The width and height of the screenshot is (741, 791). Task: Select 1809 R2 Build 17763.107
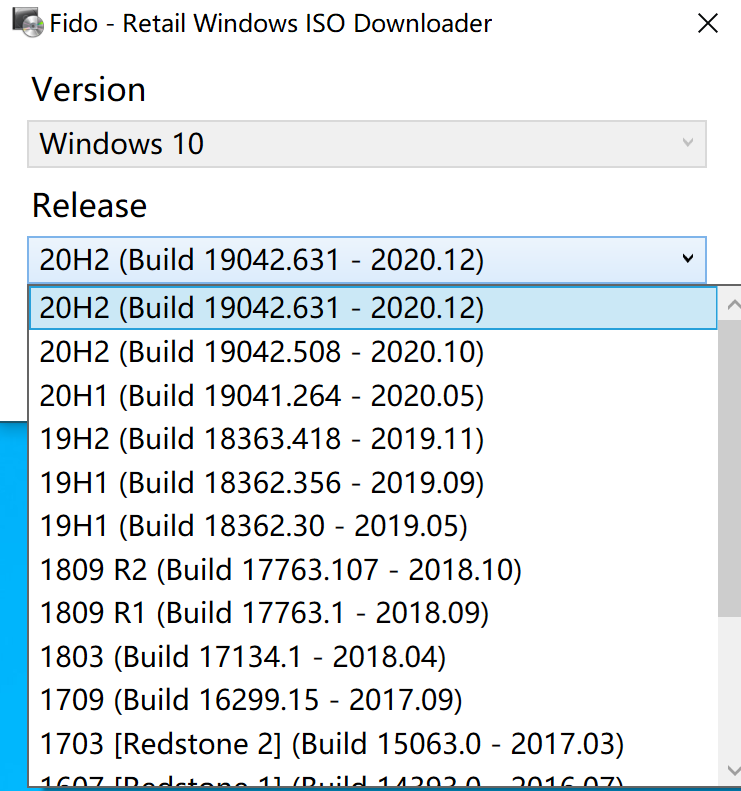pos(373,570)
